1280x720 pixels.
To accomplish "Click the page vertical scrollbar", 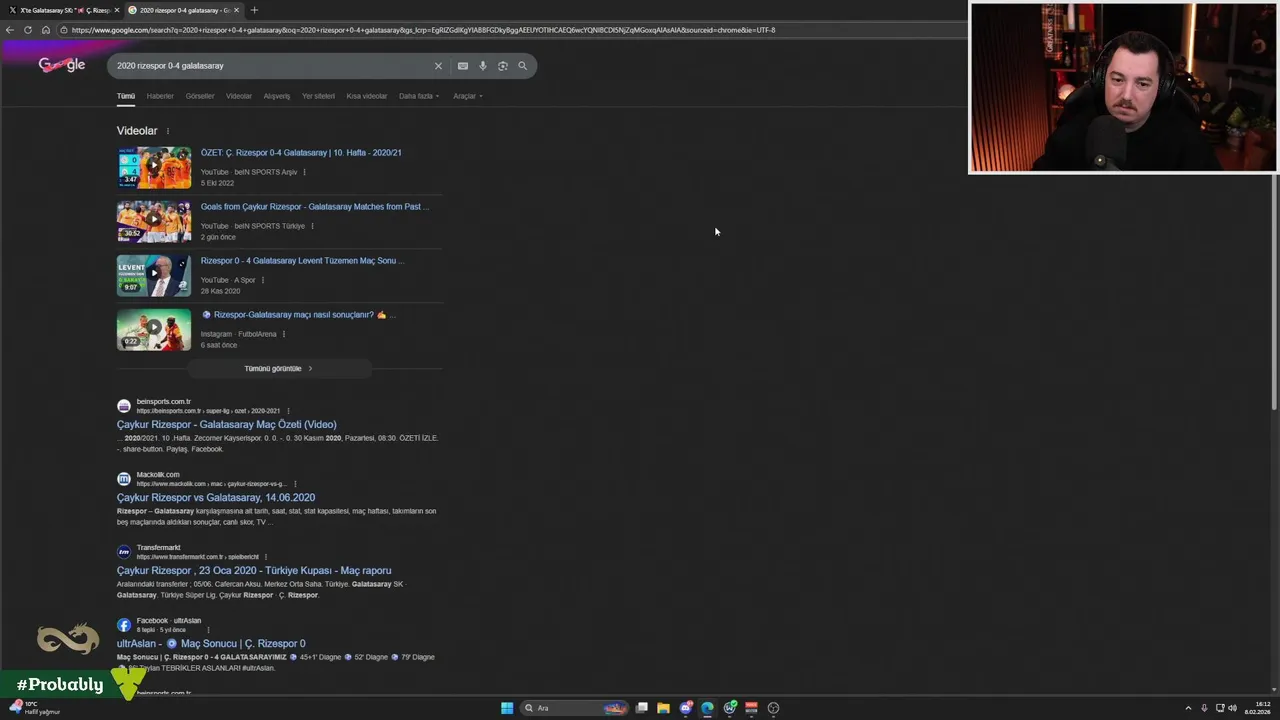I will pos(1274,290).
